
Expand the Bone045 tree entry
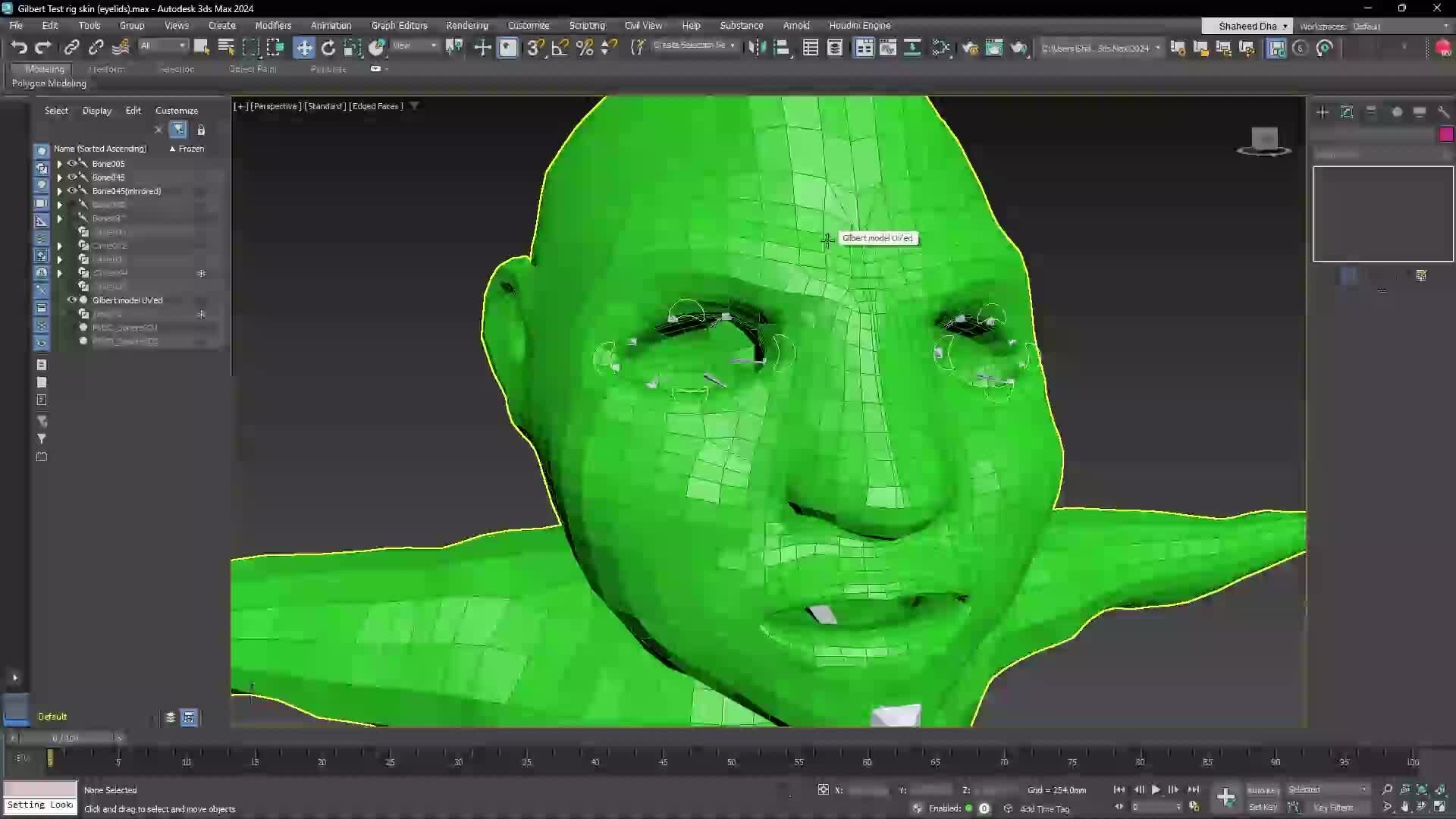point(59,177)
